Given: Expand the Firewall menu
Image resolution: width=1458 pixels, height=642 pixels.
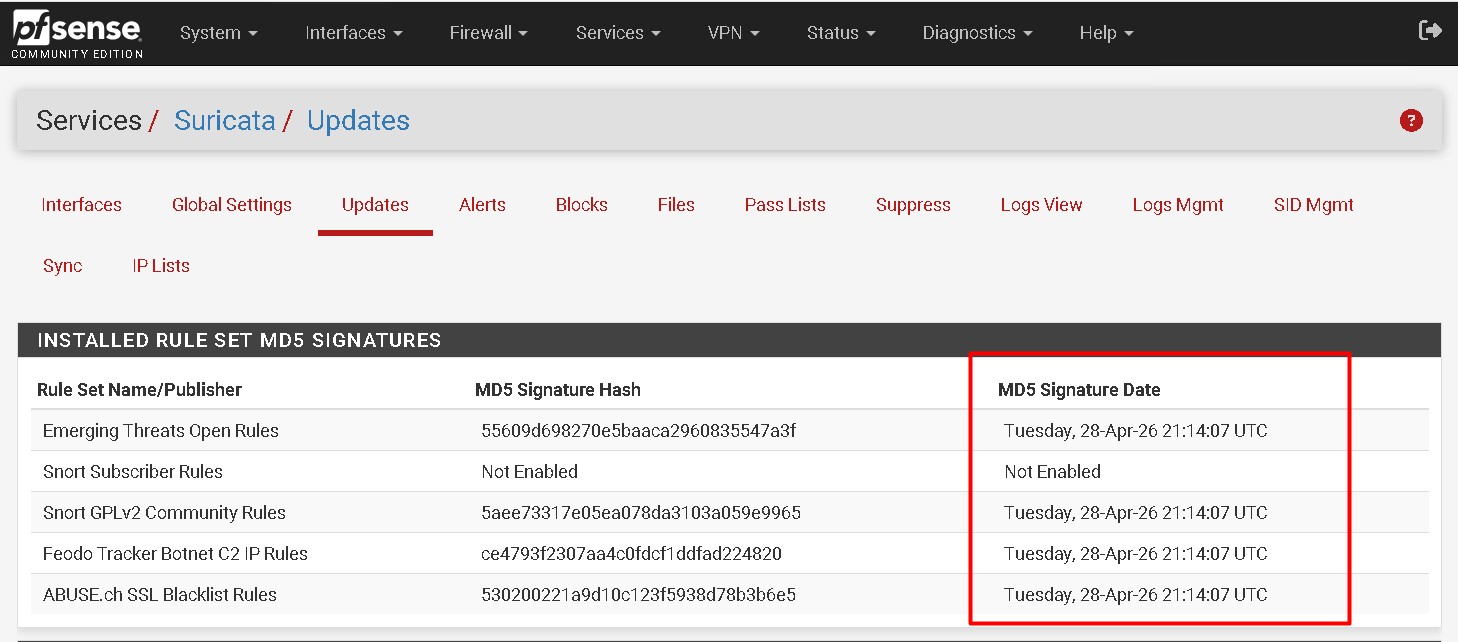Looking at the screenshot, I should [488, 32].
